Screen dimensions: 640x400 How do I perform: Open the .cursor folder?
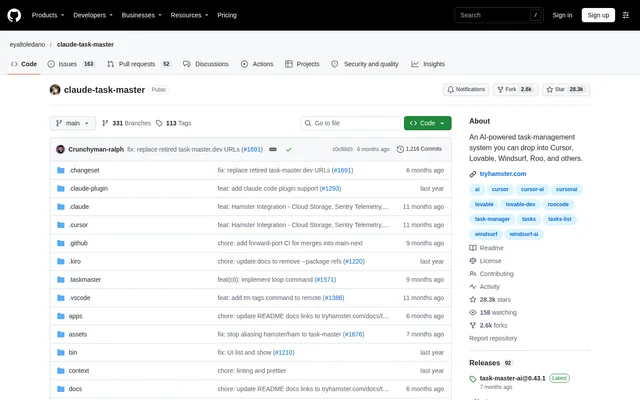pyautogui.click(x=78, y=225)
